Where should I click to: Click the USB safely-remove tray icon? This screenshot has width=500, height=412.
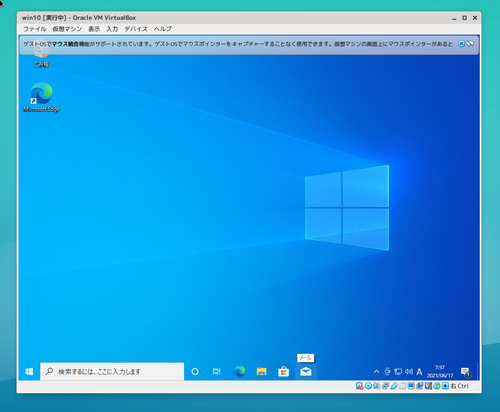coord(387,371)
